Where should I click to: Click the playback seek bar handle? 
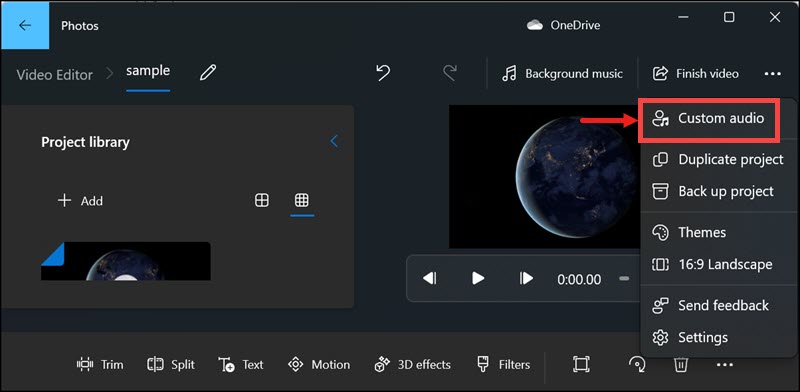[x=623, y=279]
